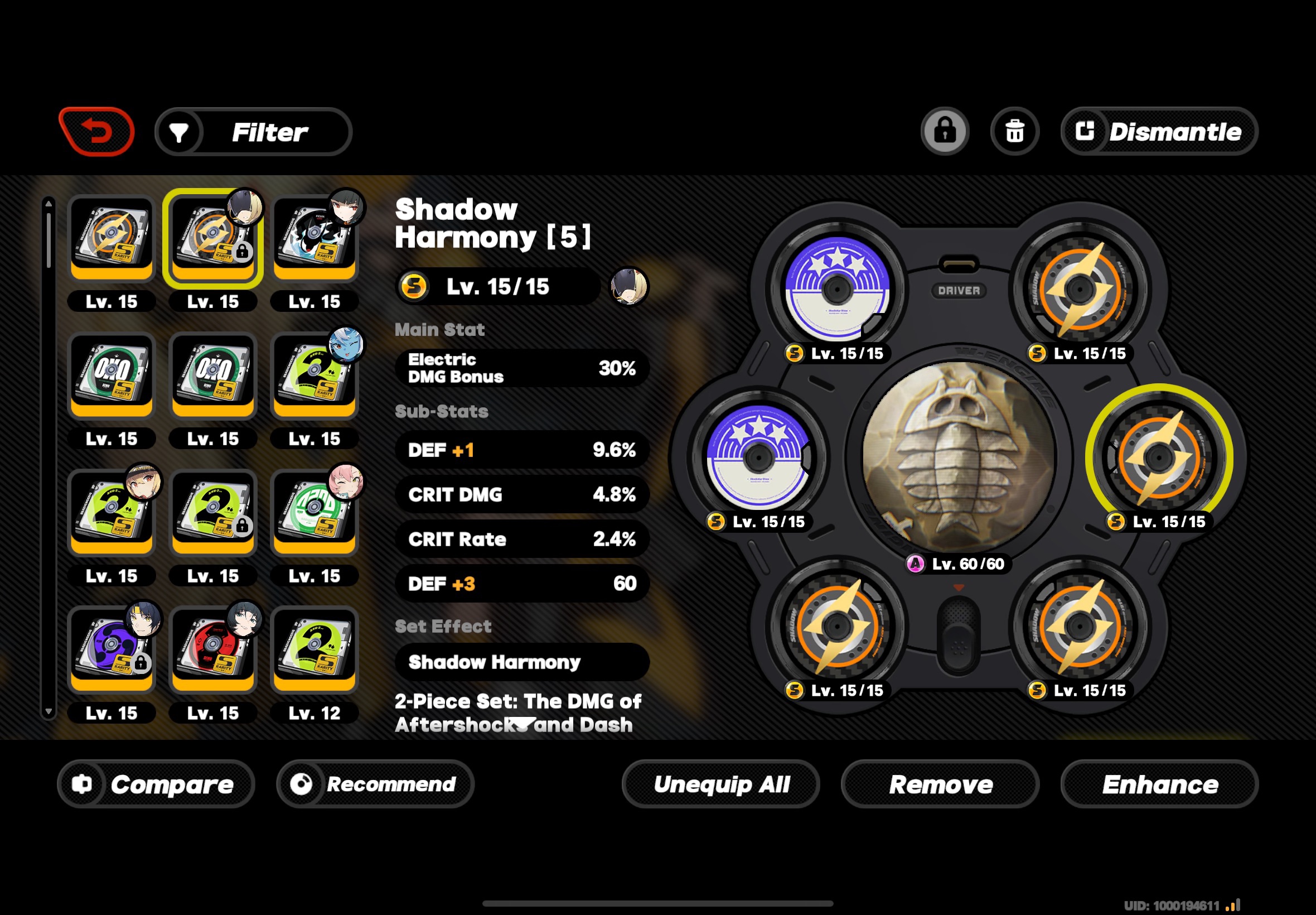Open the Shadow Harmony set effect entry

pyautogui.click(x=522, y=662)
